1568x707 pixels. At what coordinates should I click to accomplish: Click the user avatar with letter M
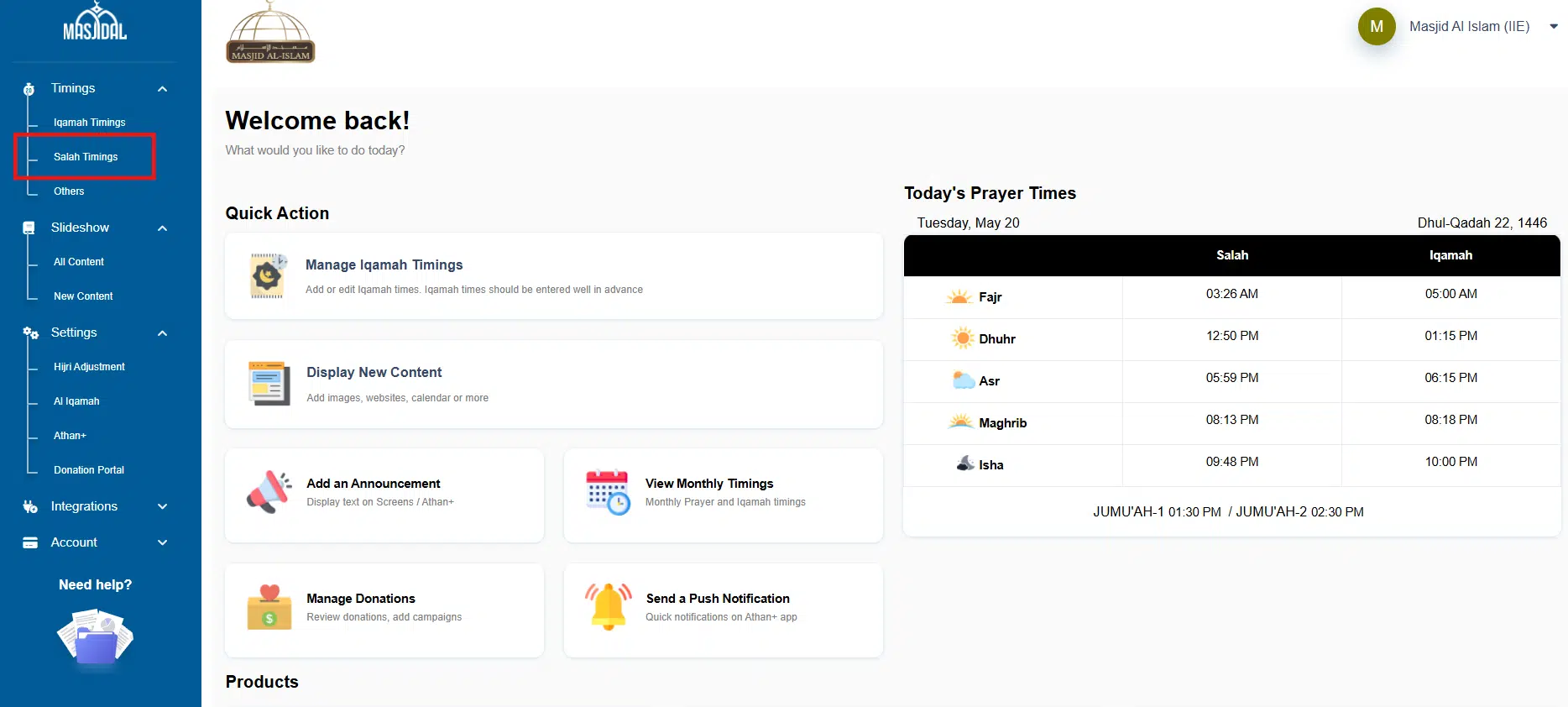1376,27
